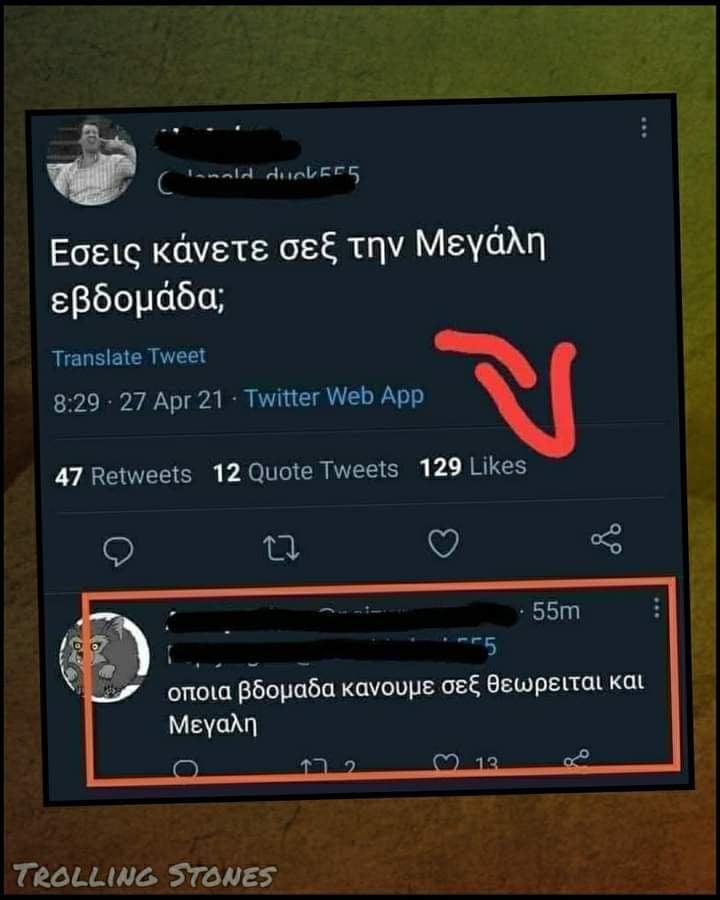The image size is (720, 900).
Task: Open the main tweet author's profile photo
Action: [x=91, y=161]
